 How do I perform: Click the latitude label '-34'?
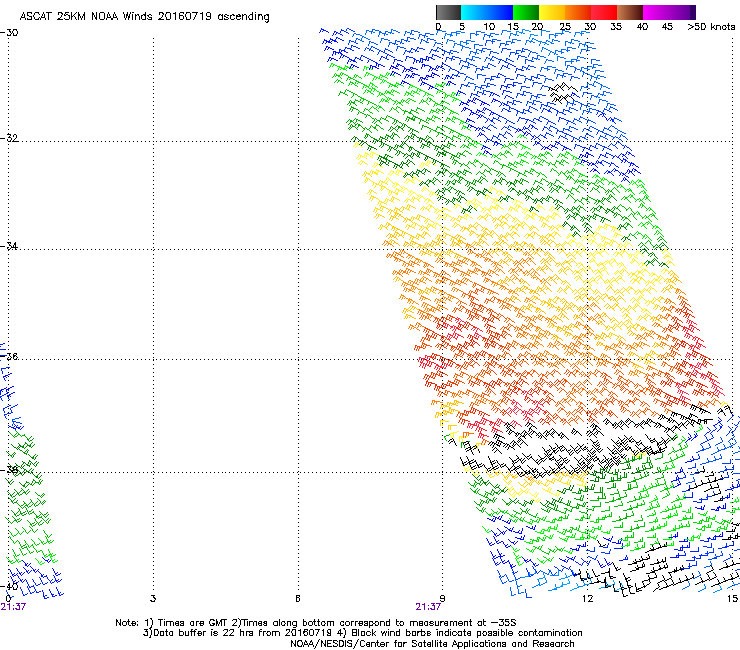pos(9,246)
